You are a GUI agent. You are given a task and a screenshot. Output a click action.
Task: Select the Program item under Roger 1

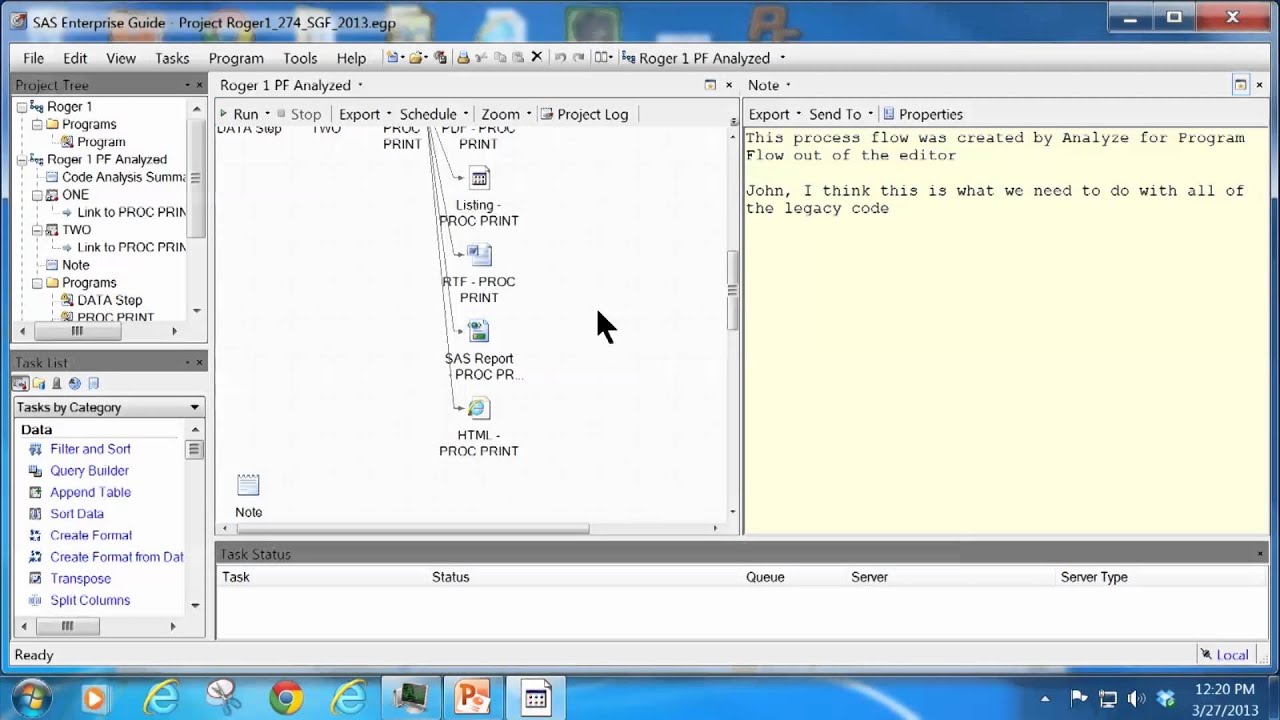pyautogui.click(x=101, y=142)
